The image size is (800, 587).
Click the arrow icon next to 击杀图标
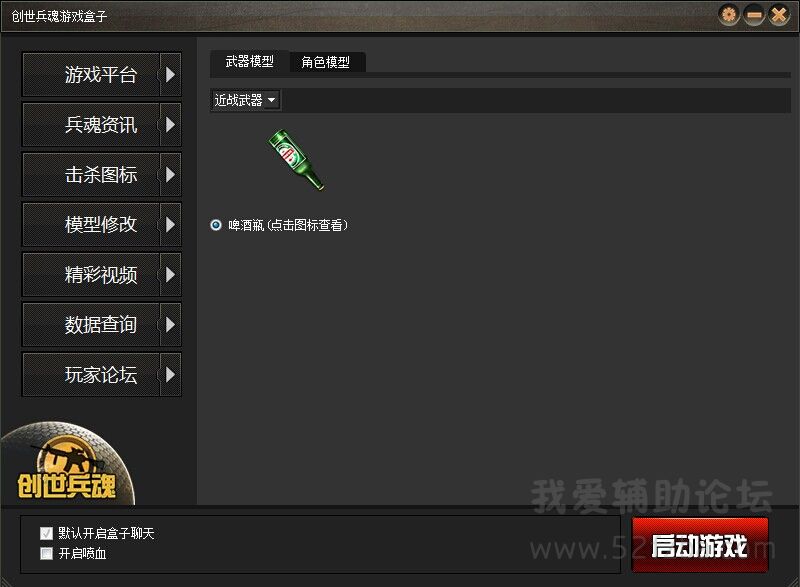pos(170,175)
